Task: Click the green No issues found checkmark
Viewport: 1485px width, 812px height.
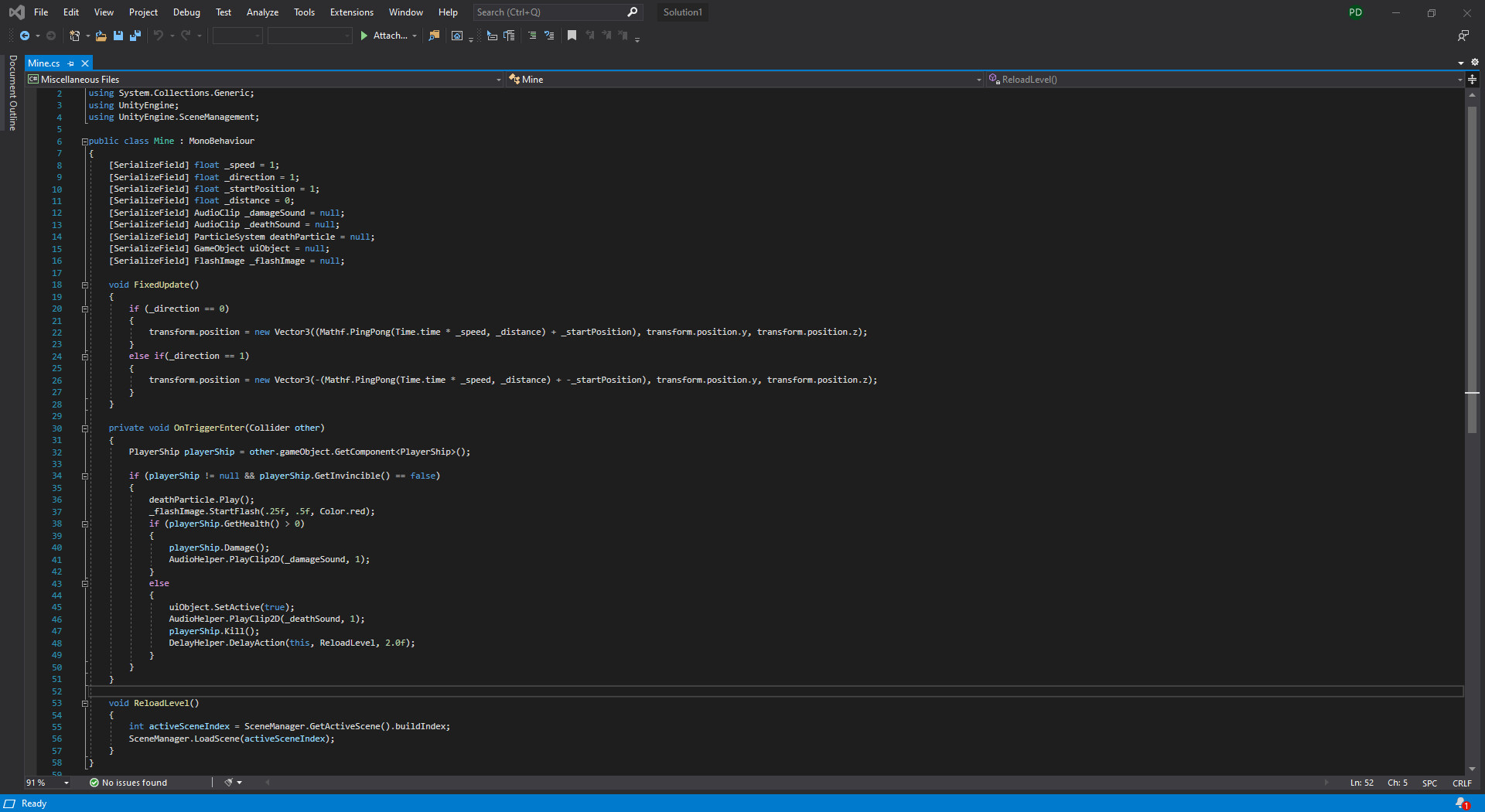Action: coord(94,783)
